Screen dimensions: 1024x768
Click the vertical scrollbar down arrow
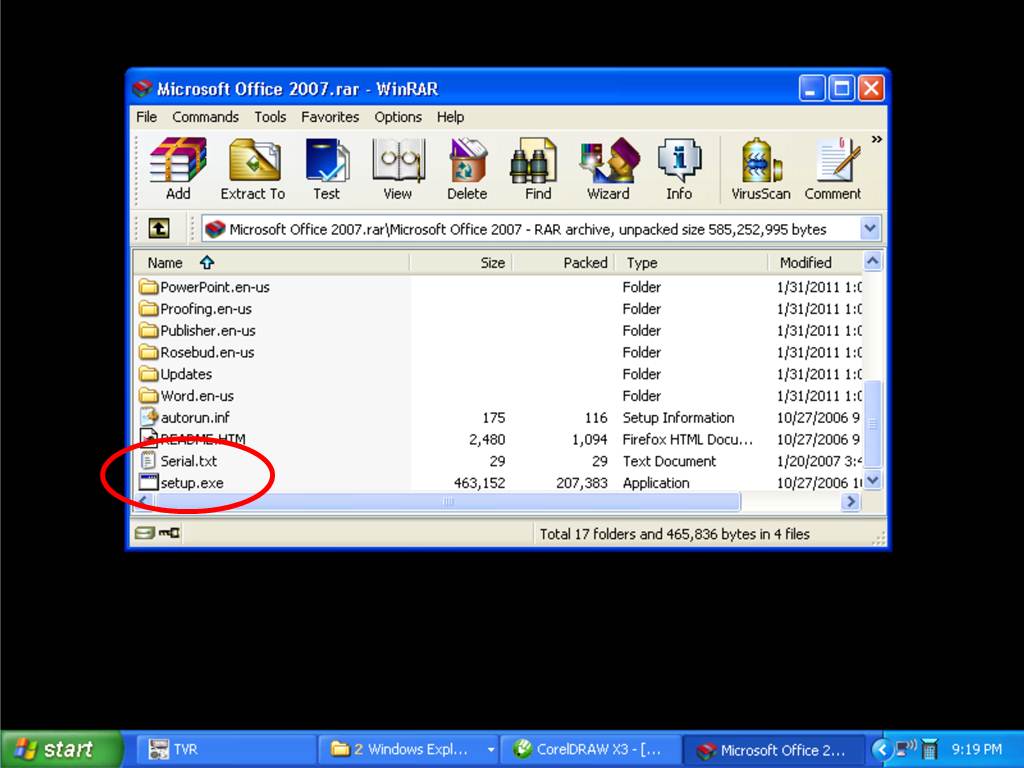pyautogui.click(x=872, y=480)
